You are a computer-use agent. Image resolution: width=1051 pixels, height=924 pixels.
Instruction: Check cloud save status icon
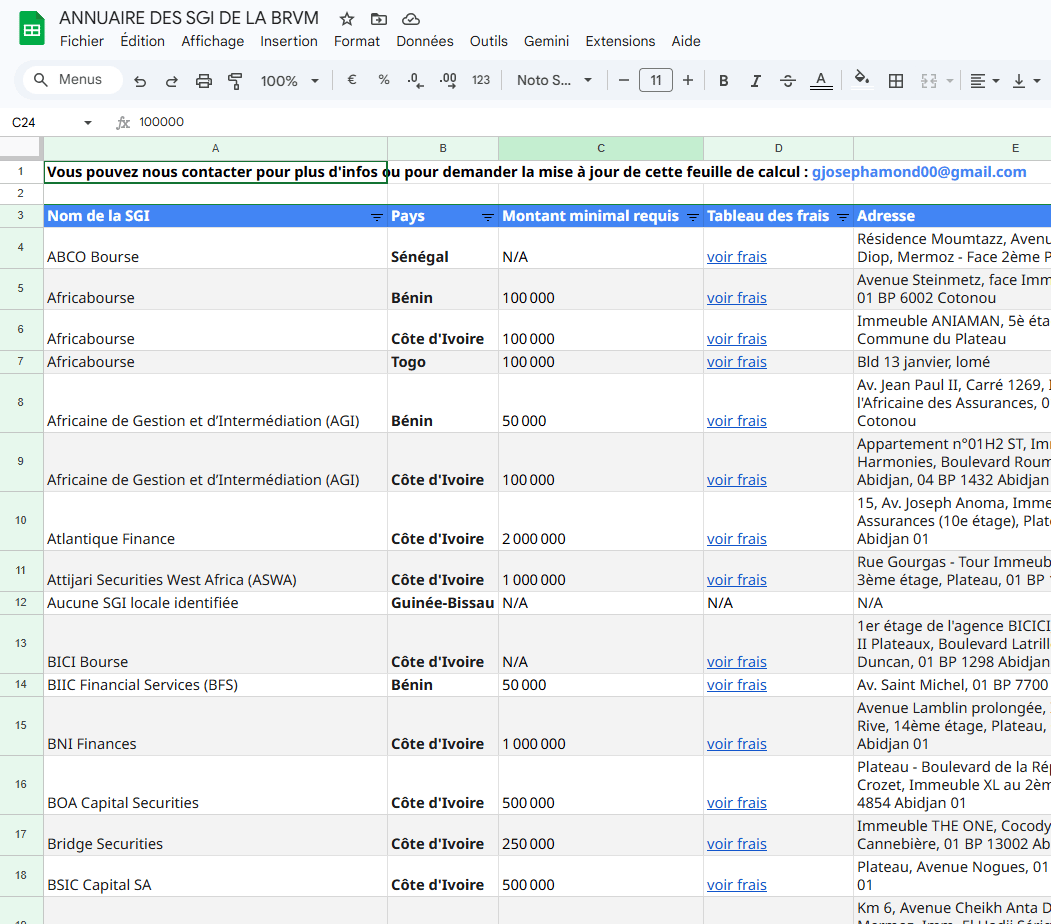(411, 19)
